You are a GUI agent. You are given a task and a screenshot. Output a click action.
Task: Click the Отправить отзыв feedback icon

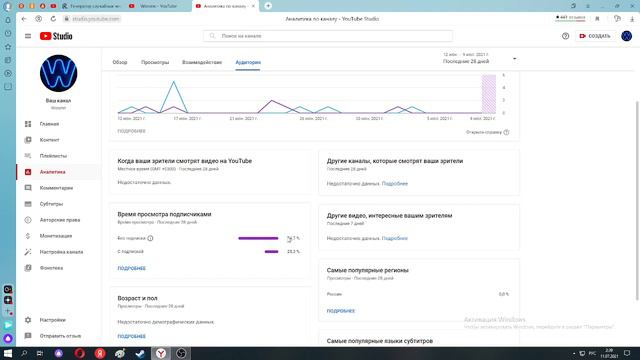[28, 336]
